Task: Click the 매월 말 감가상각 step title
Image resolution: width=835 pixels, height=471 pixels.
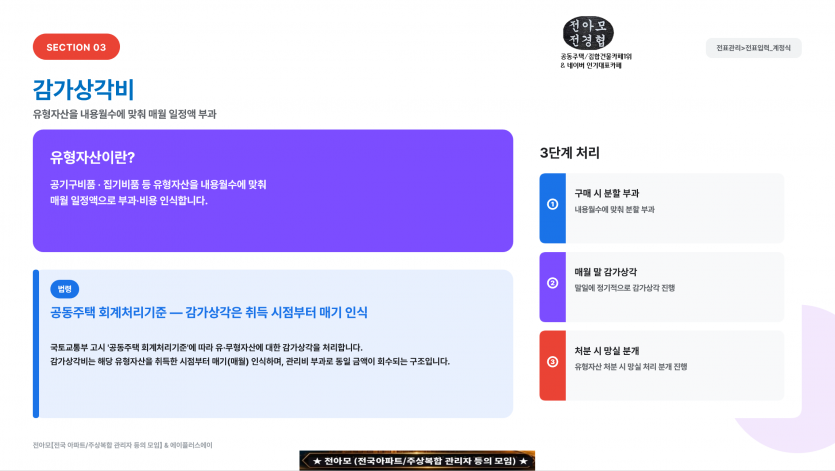Action: point(605,272)
